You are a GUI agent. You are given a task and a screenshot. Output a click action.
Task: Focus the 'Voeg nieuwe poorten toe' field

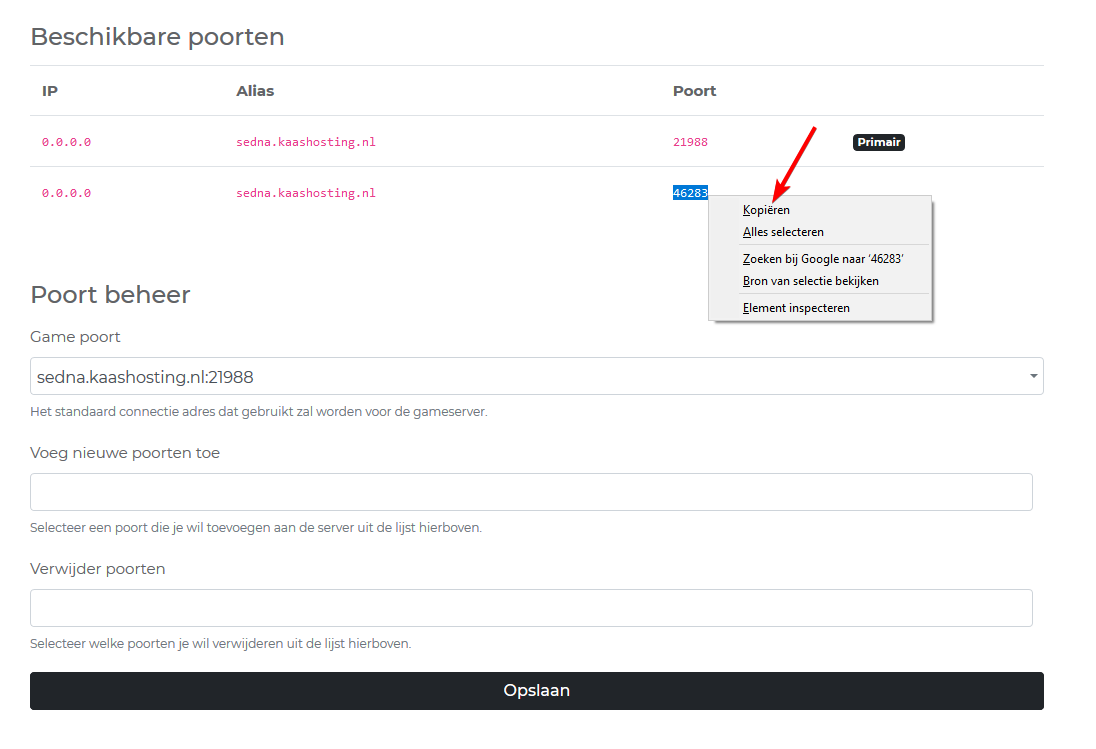coord(530,492)
